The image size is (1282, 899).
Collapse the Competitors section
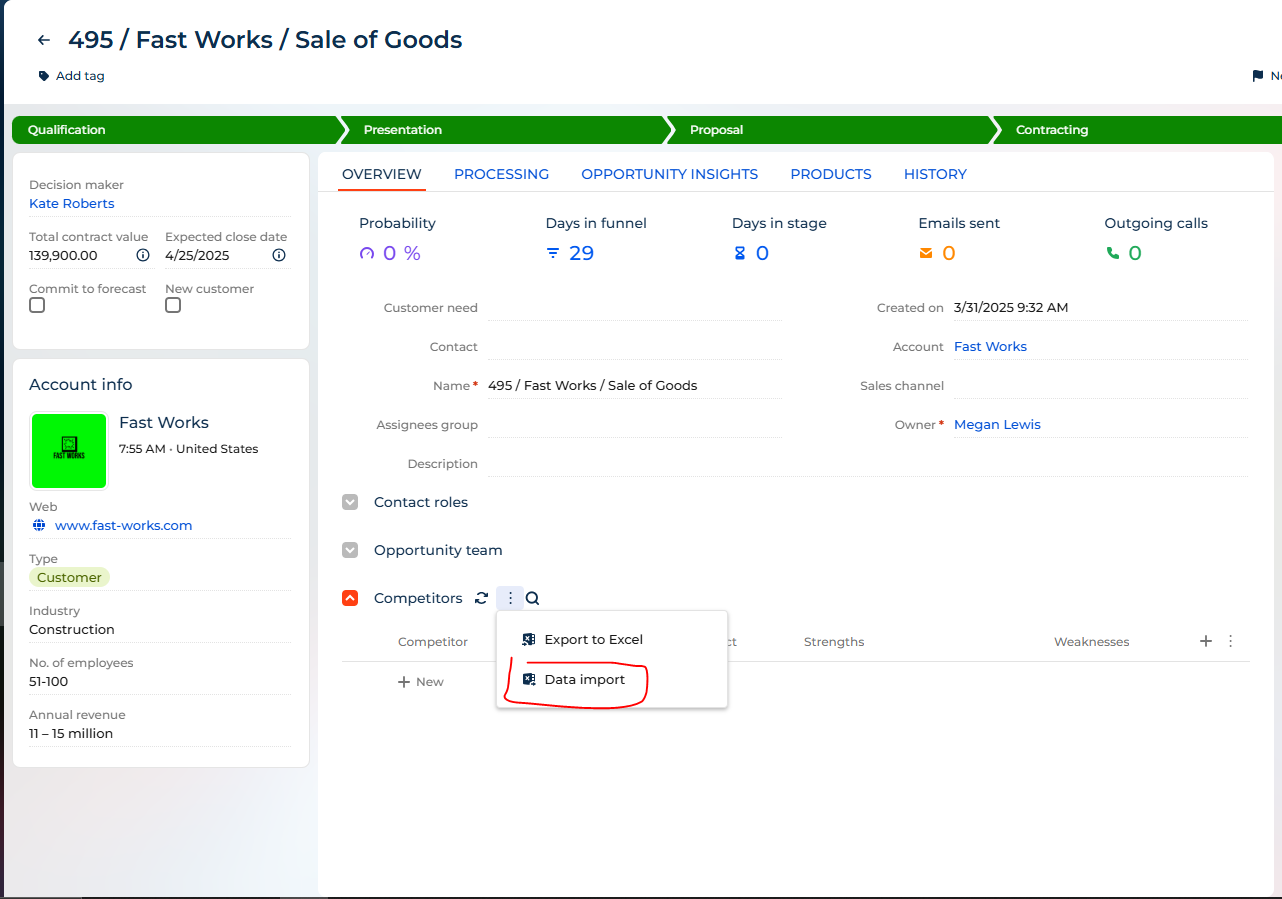[x=350, y=598]
